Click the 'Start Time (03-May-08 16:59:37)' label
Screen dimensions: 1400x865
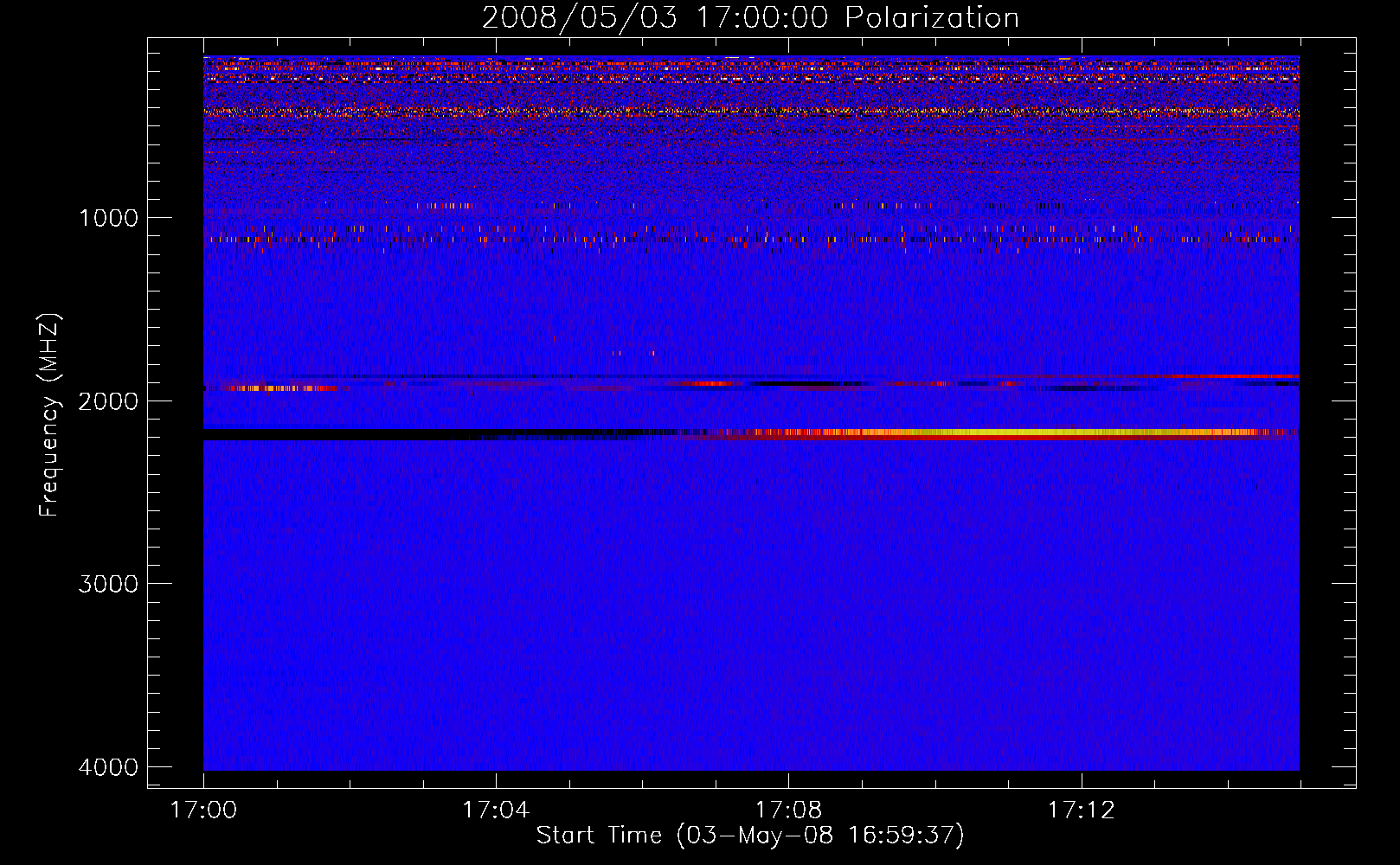pos(750,836)
